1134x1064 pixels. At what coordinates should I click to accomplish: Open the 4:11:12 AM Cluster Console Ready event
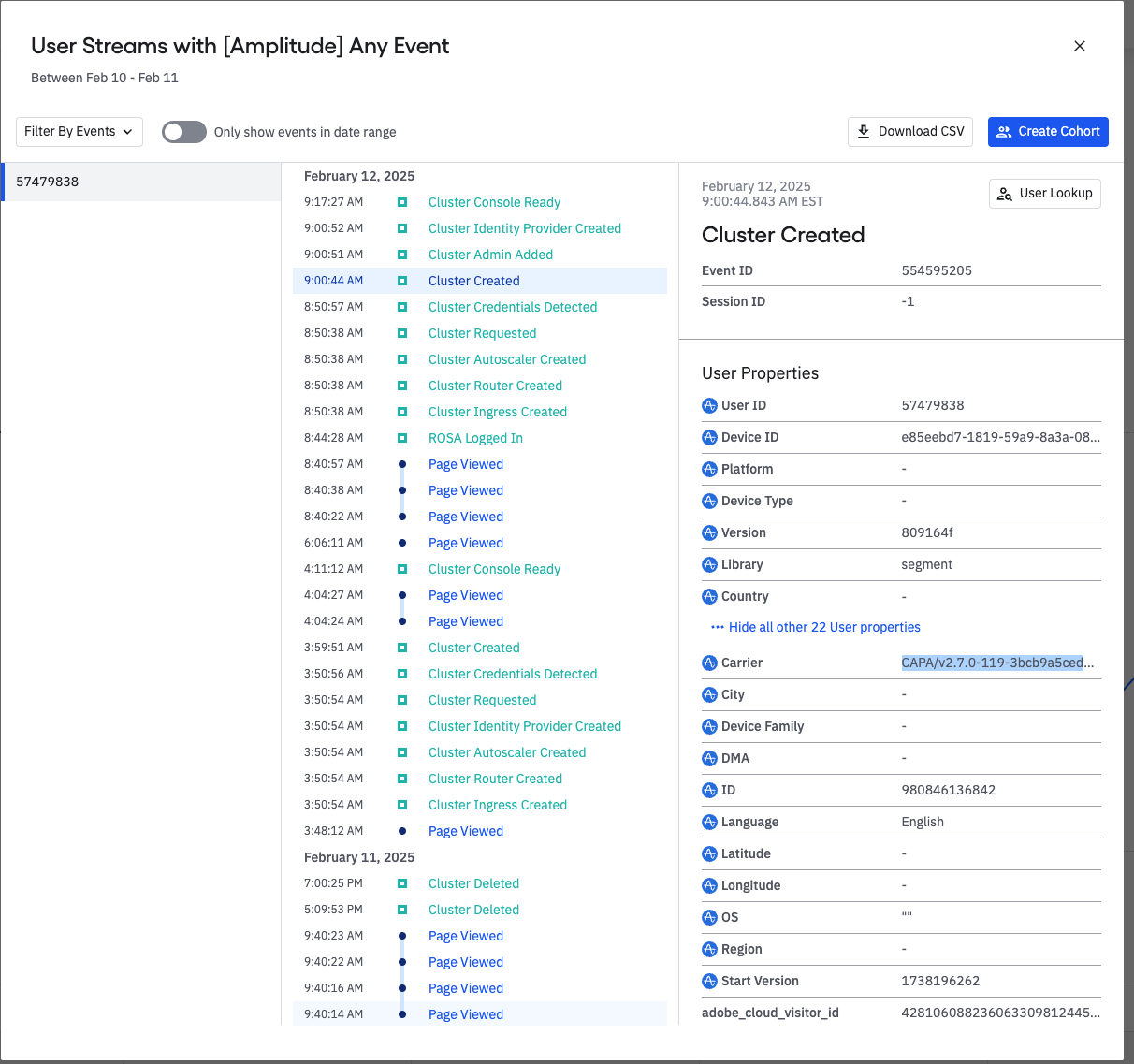tap(480, 569)
